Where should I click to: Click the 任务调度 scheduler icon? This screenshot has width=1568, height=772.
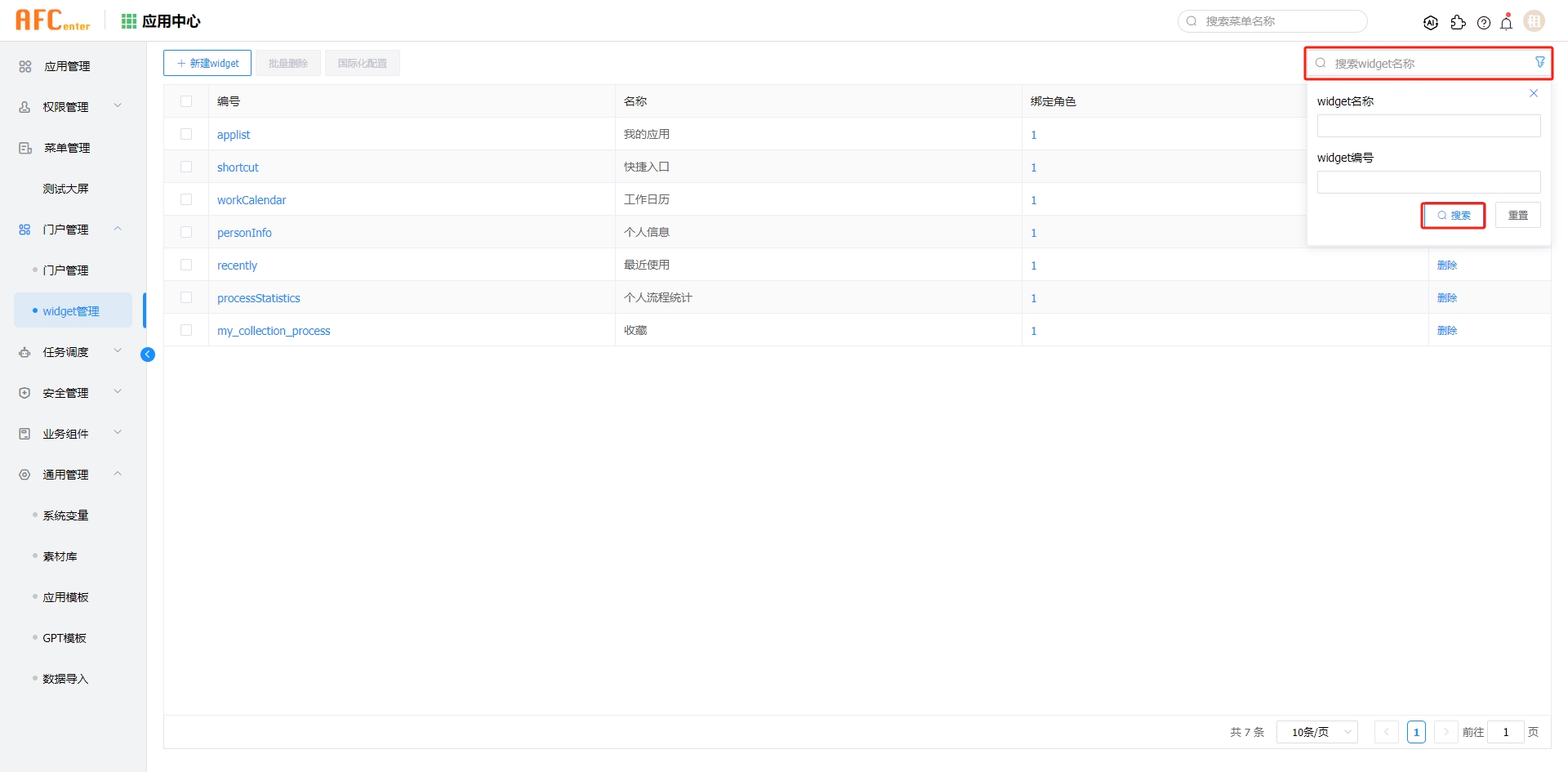24,352
